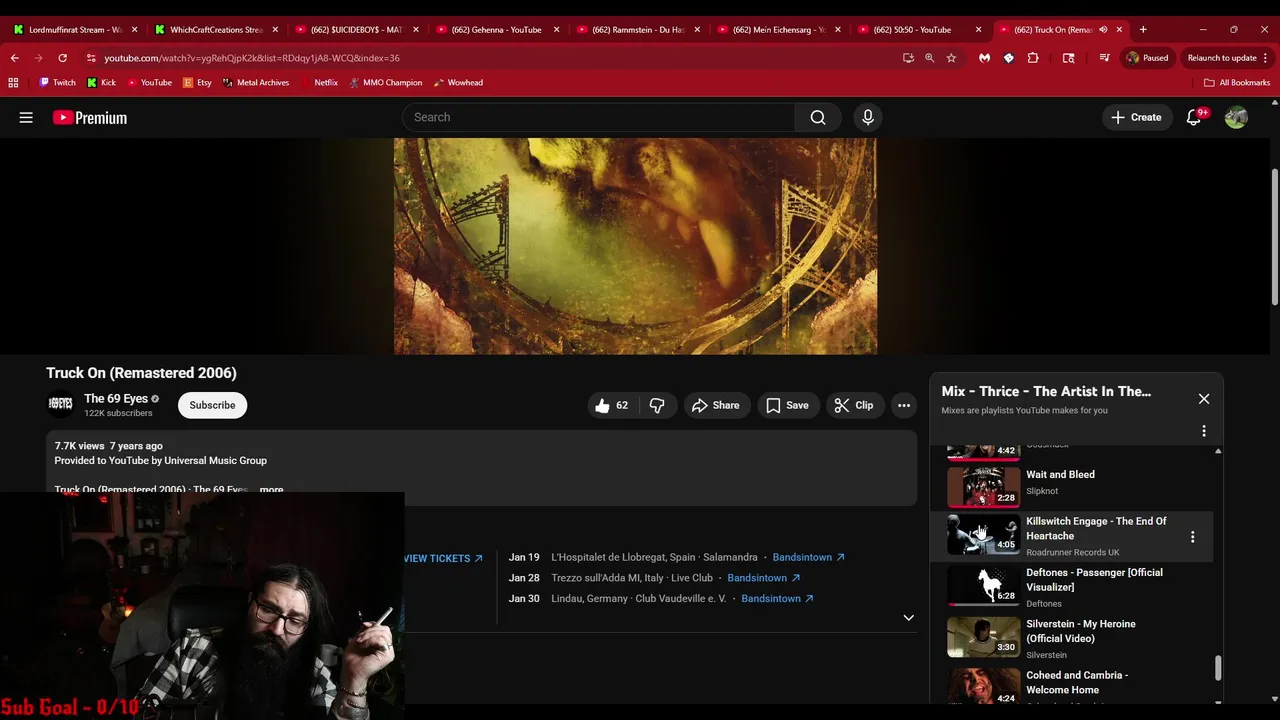Switch to 50:50 - YouTube tab
The width and height of the screenshot is (1280, 720).
(x=918, y=29)
